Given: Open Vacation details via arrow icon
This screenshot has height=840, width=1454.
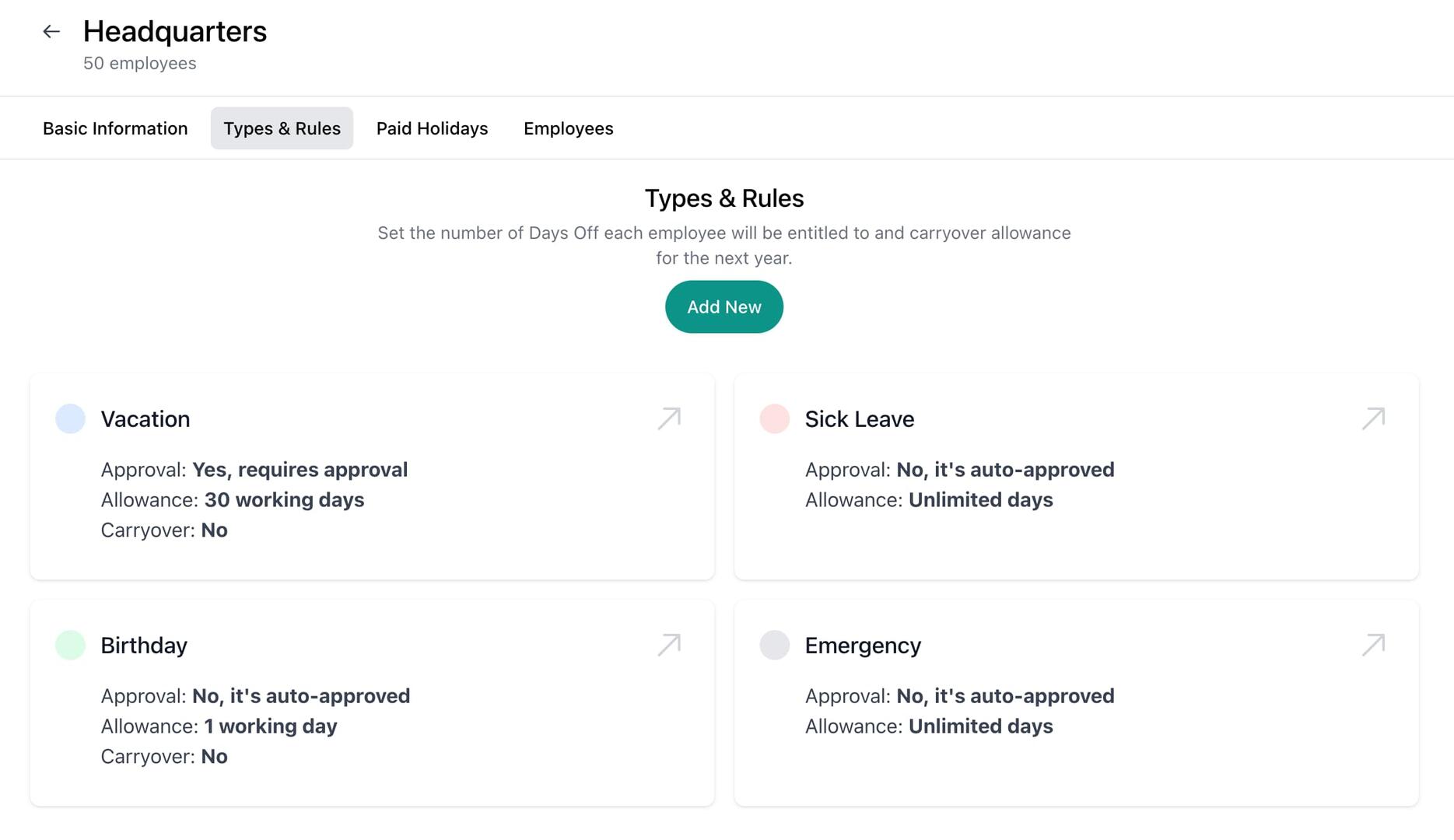Looking at the screenshot, I should coord(669,418).
